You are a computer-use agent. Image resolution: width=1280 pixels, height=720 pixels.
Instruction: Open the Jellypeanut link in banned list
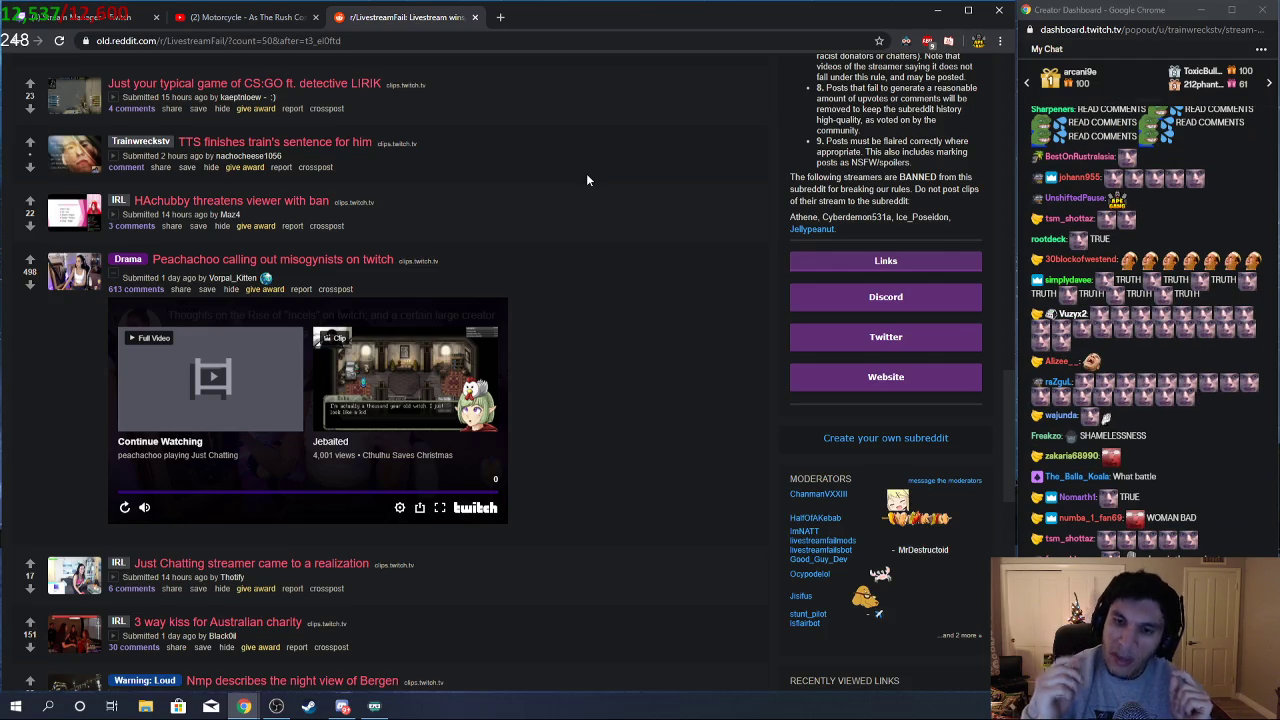[x=812, y=229]
